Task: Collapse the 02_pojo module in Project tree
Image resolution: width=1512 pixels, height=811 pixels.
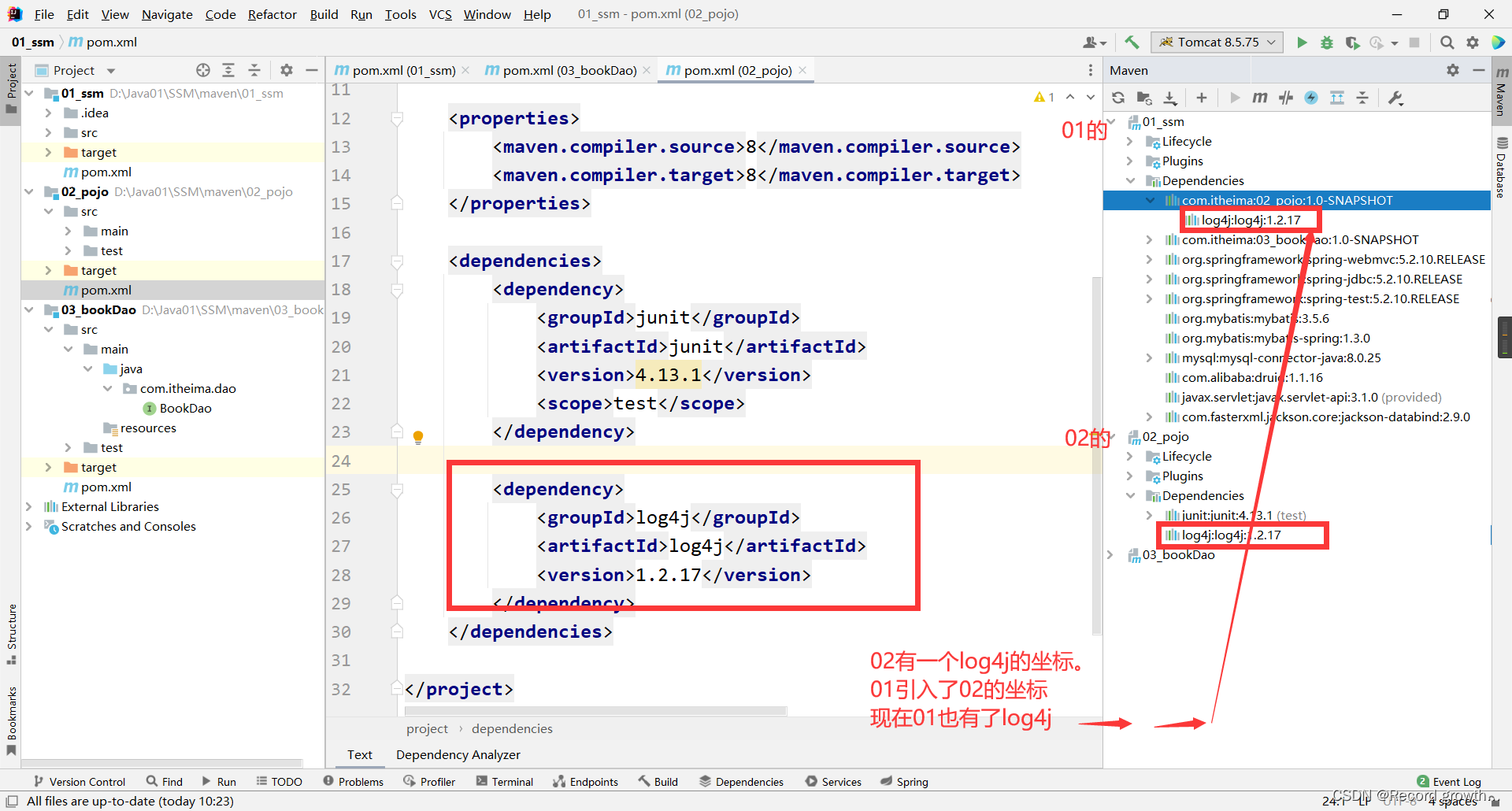Action: 29,191
